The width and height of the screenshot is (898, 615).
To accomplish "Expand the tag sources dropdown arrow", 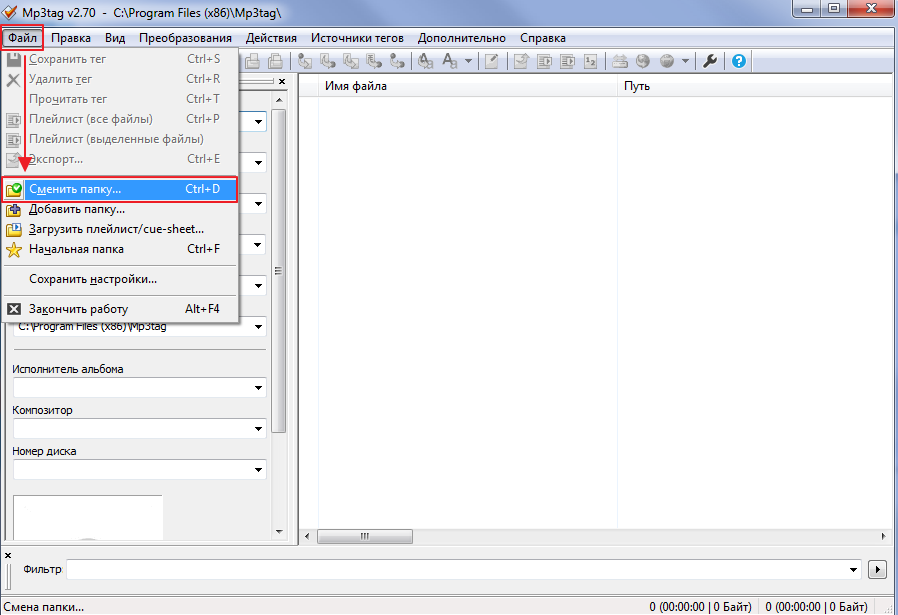I will pos(685,61).
